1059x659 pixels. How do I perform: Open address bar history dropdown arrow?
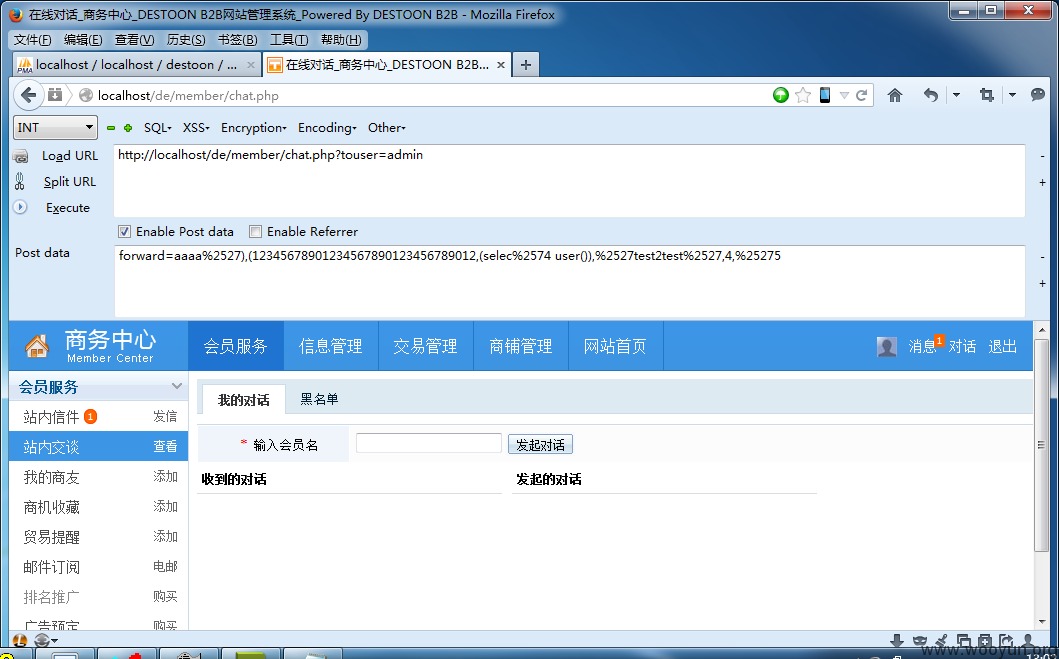(x=844, y=96)
